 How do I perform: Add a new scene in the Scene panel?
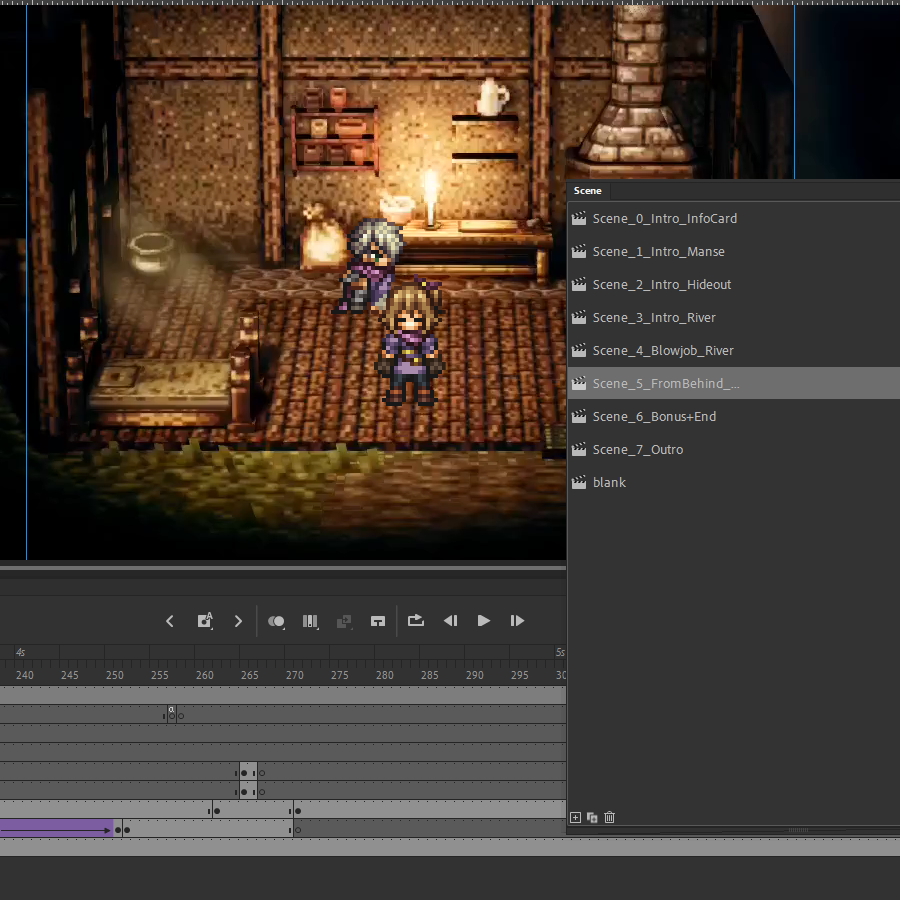point(575,817)
